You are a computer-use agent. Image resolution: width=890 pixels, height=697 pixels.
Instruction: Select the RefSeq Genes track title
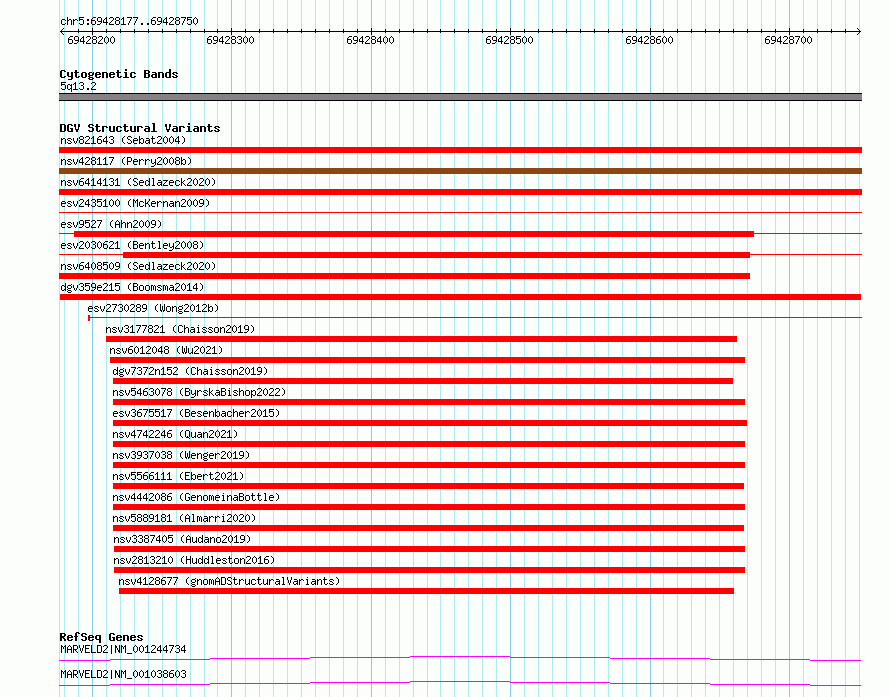point(101,637)
